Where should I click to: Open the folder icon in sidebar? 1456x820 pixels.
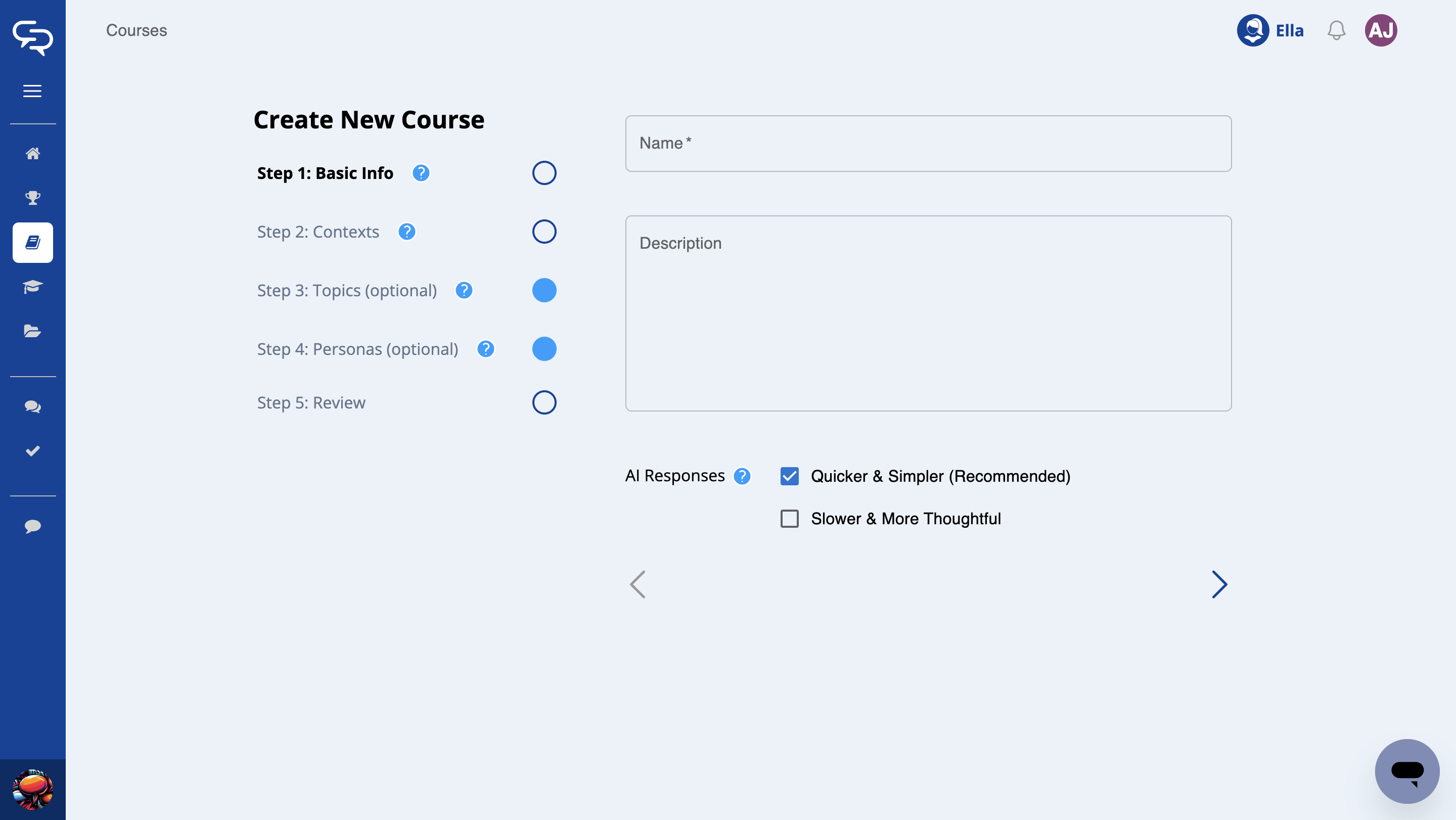(x=33, y=331)
